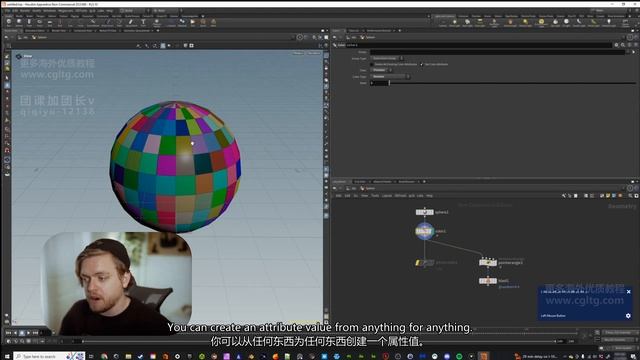Image resolution: width=640 pixels, height=360 pixels.
Task: Click the parameter search magnifier icon
Action: (623, 45)
